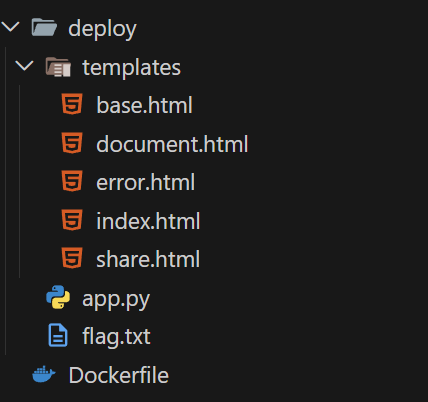Viewport: 428px width, 402px height.
Task: Click the Python icon beside app.py
Action: click(58, 297)
